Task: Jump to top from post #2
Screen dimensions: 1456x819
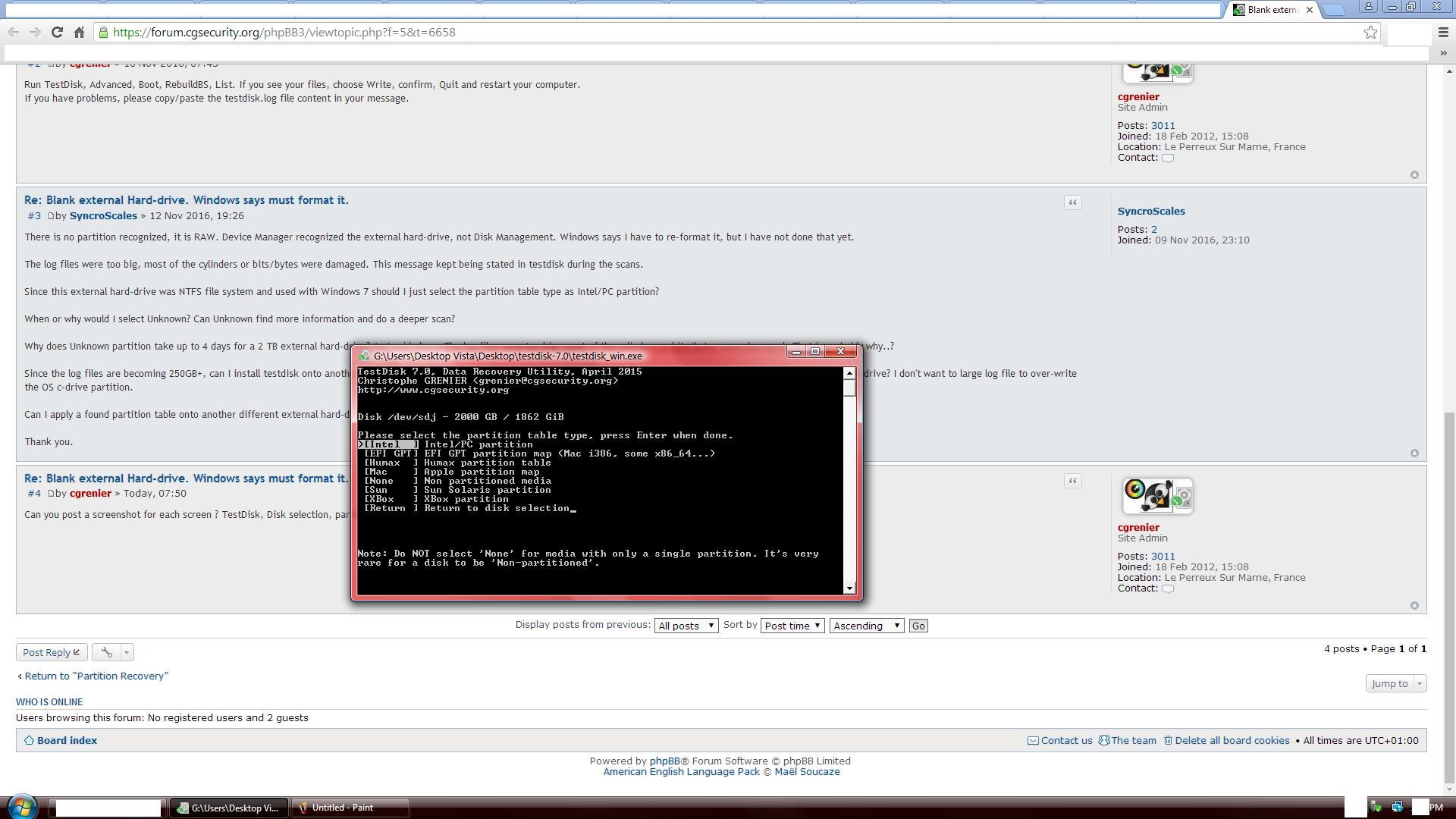Action: [x=1414, y=175]
